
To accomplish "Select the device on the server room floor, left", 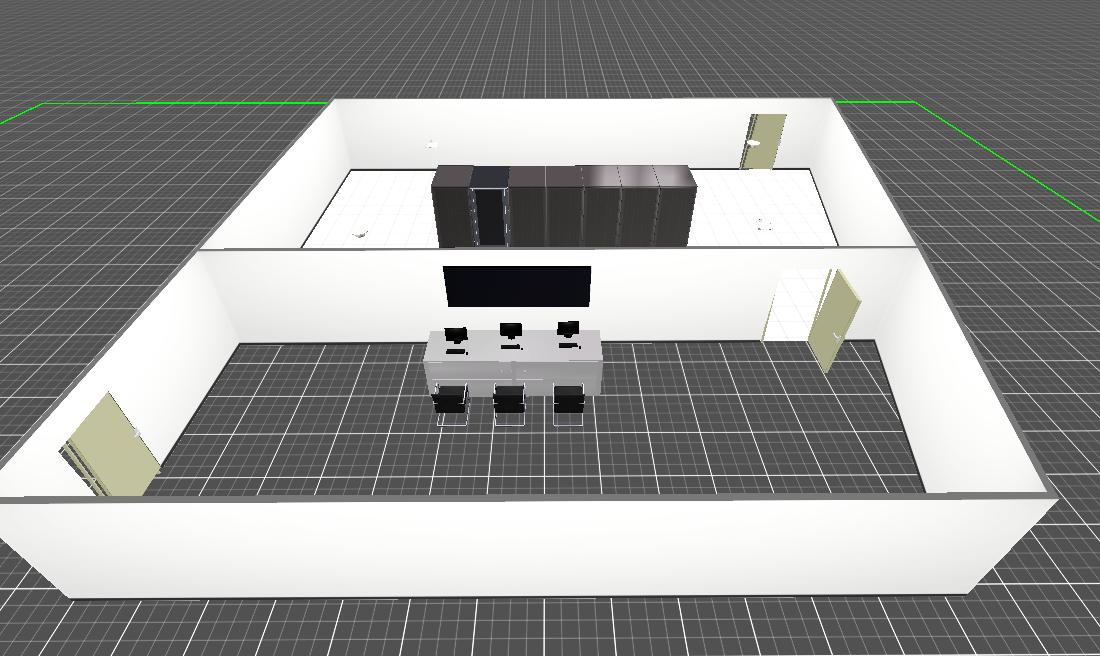I will point(360,234).
